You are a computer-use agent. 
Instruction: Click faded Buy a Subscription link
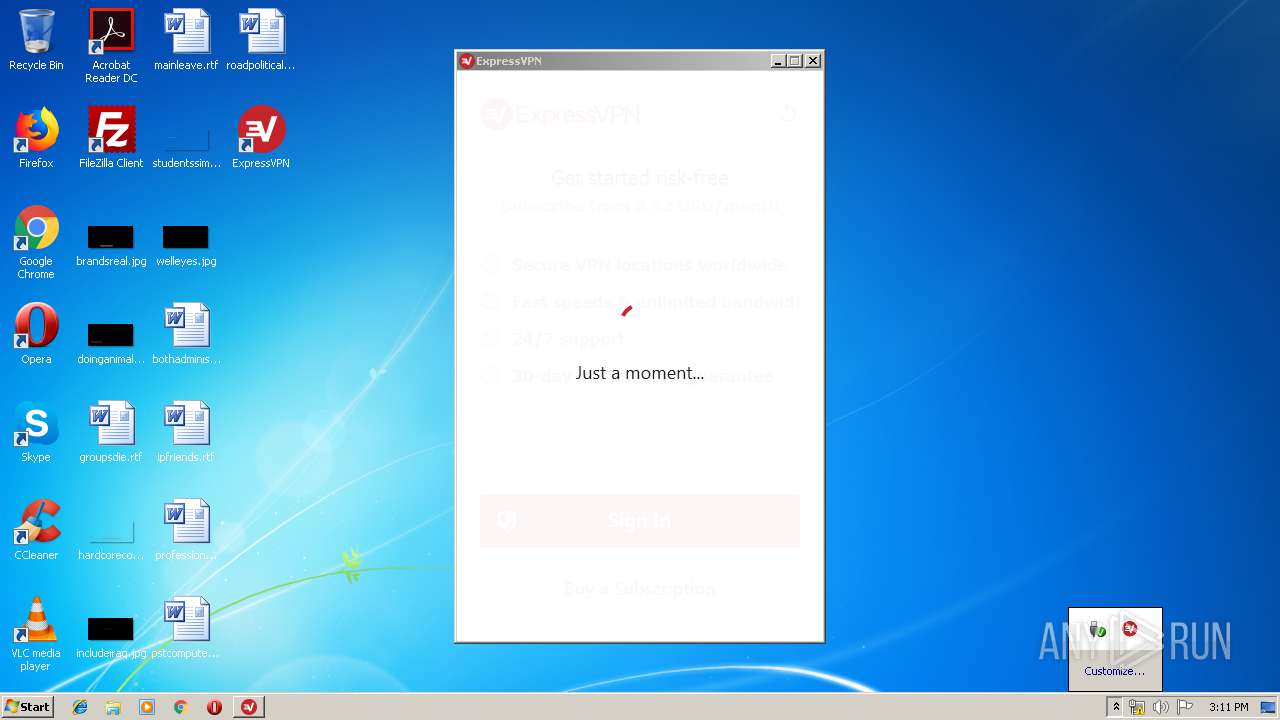pyautogui.click(x=640, y=588)
